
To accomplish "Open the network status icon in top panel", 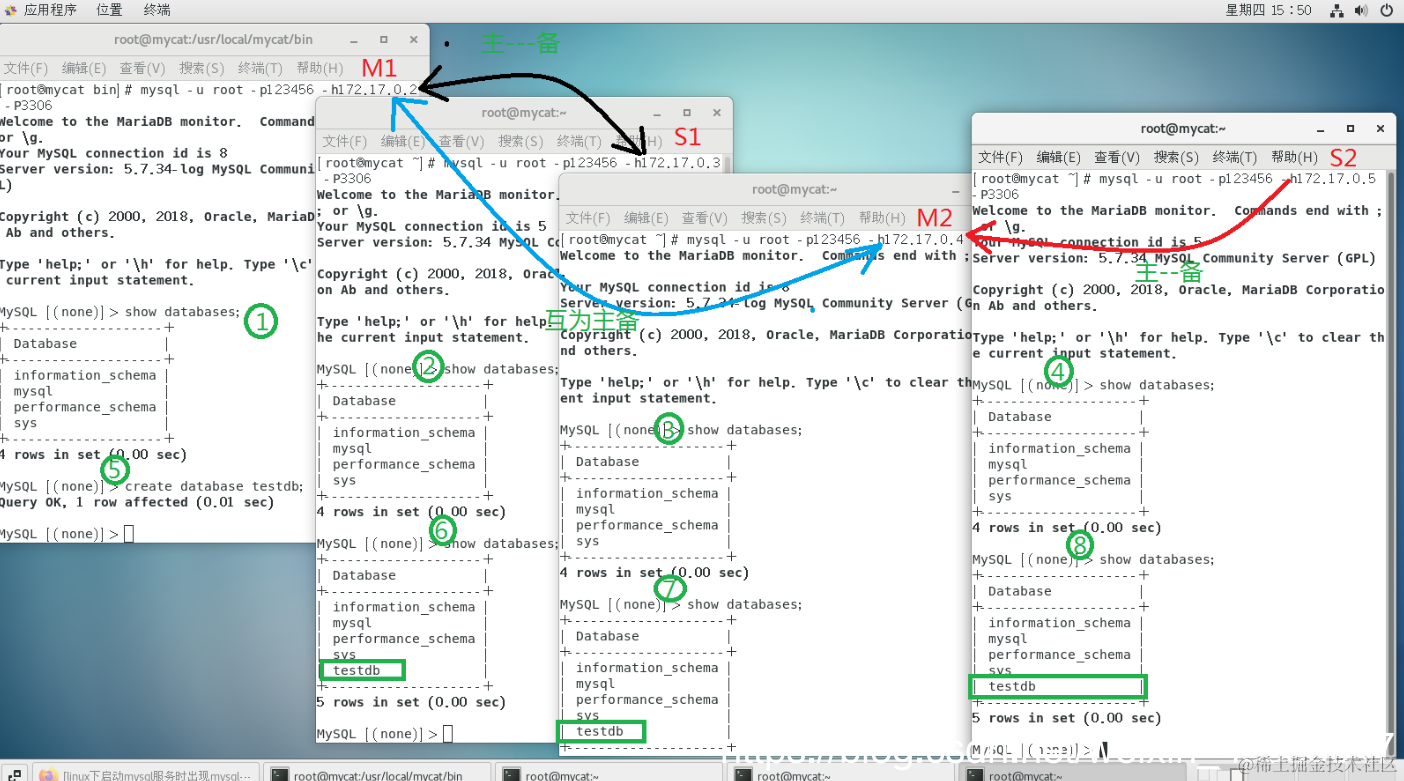I will (1337, 10).
